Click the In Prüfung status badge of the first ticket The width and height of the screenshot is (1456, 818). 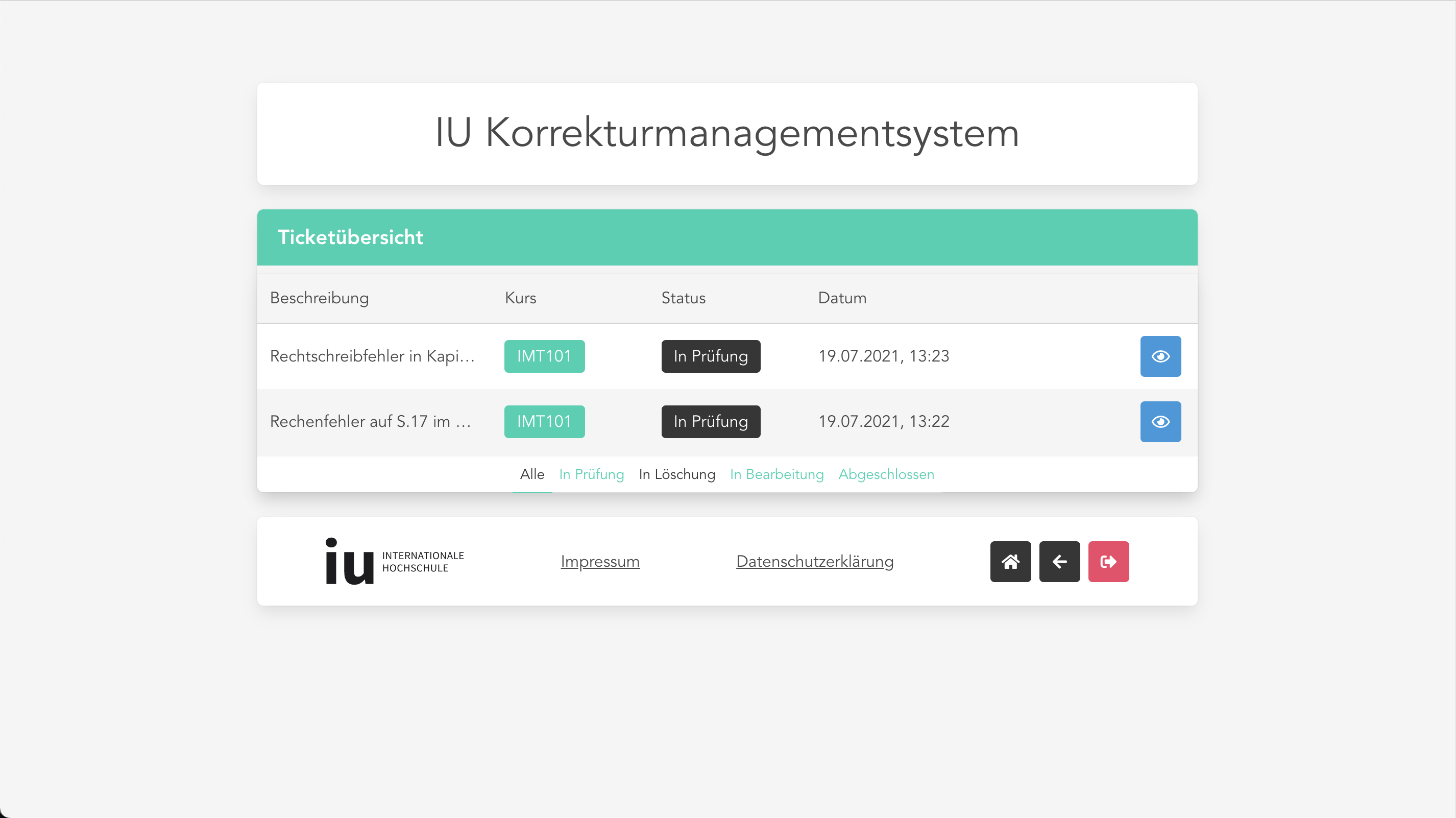pyautogui.click(x=711, y=356)
